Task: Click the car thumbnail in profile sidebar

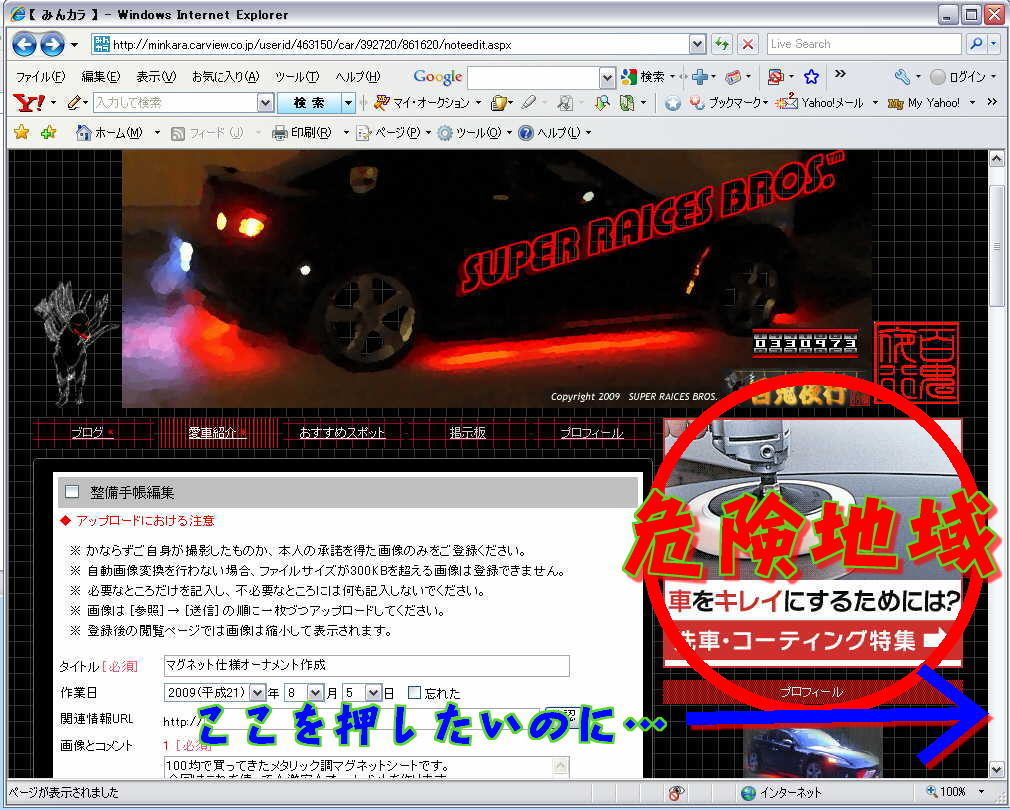Action: coord(813,751)
